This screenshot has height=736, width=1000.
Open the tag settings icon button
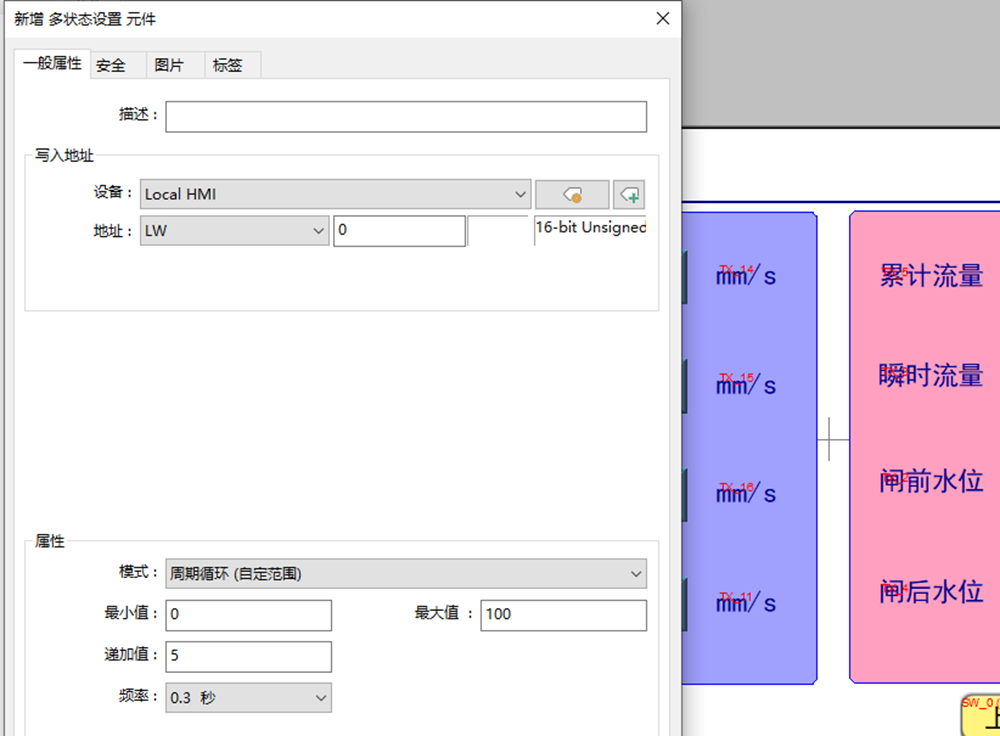coord(572,194)
